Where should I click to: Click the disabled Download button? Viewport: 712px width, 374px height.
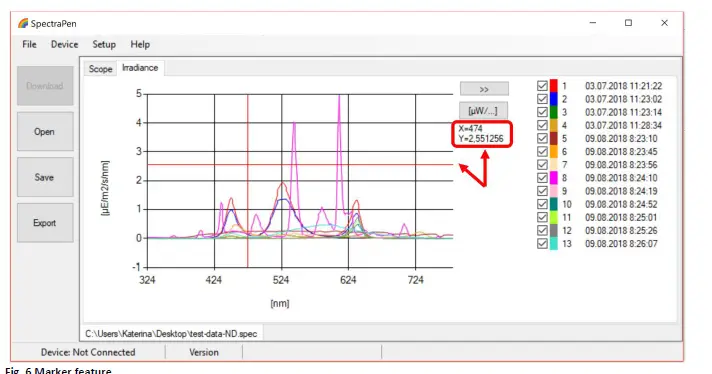point(45,86)
